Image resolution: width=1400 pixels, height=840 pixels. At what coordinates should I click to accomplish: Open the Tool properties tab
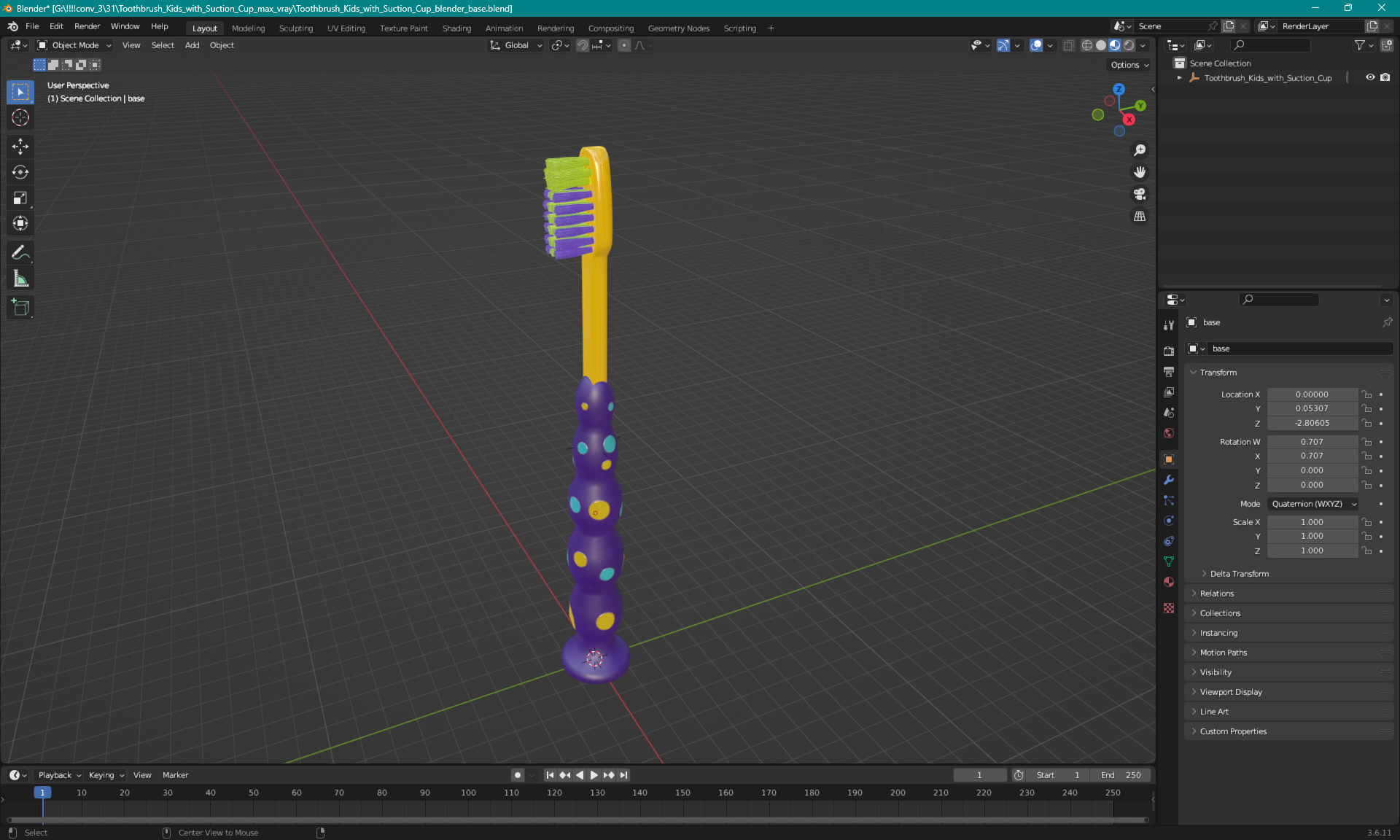(1169, 325)
